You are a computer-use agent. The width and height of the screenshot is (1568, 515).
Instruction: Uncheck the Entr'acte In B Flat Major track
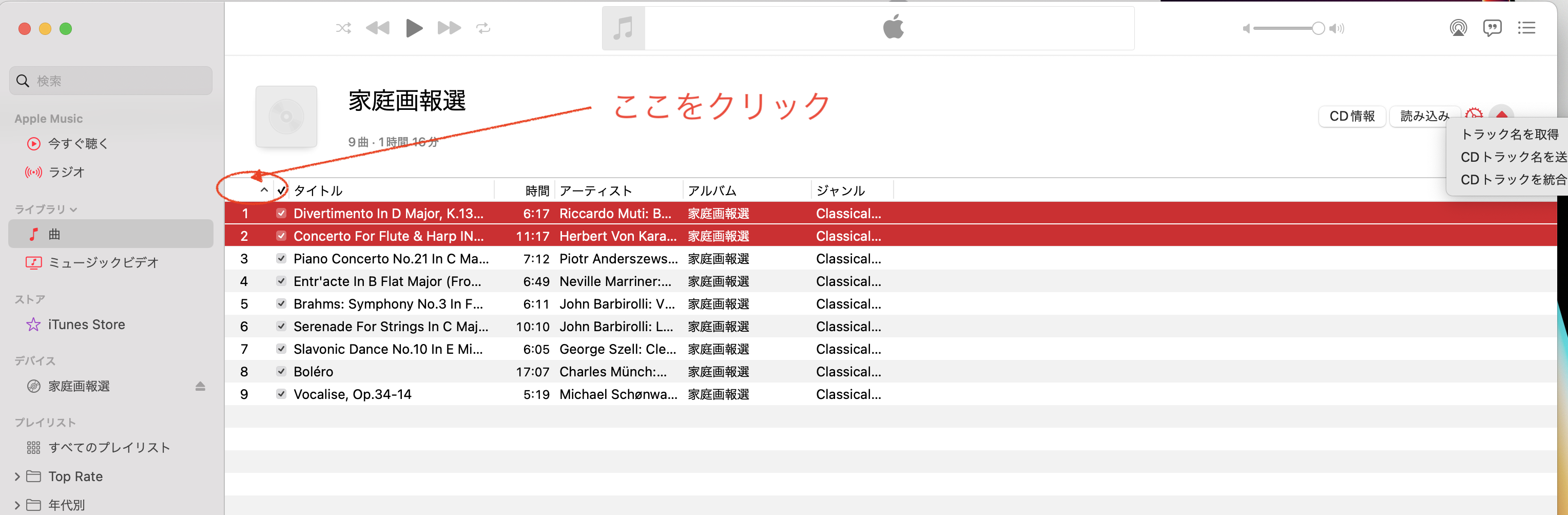click(x=281, y=281)
